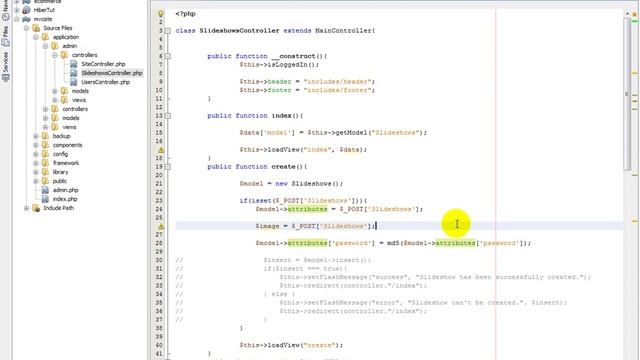640x360 pixels.
Task: Expand the public folder node
Action: coord(36,181)
